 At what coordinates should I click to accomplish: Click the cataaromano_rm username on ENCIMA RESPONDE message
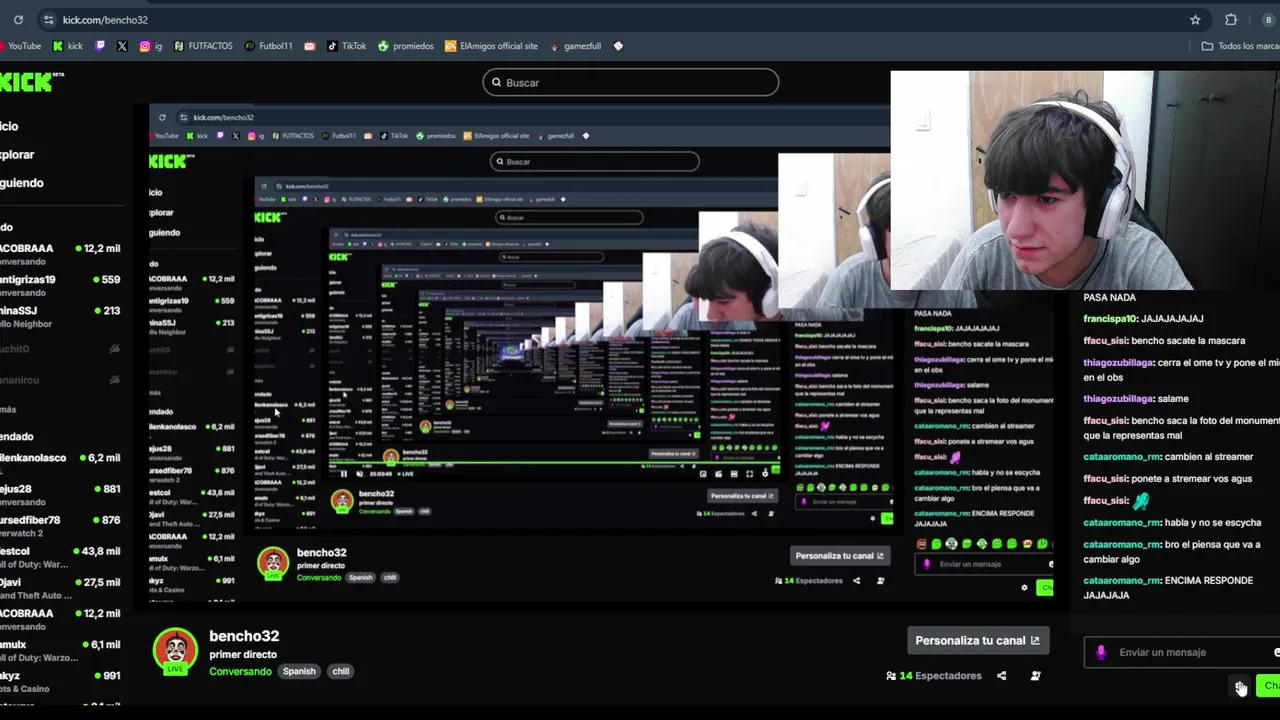click(1122, 580)
